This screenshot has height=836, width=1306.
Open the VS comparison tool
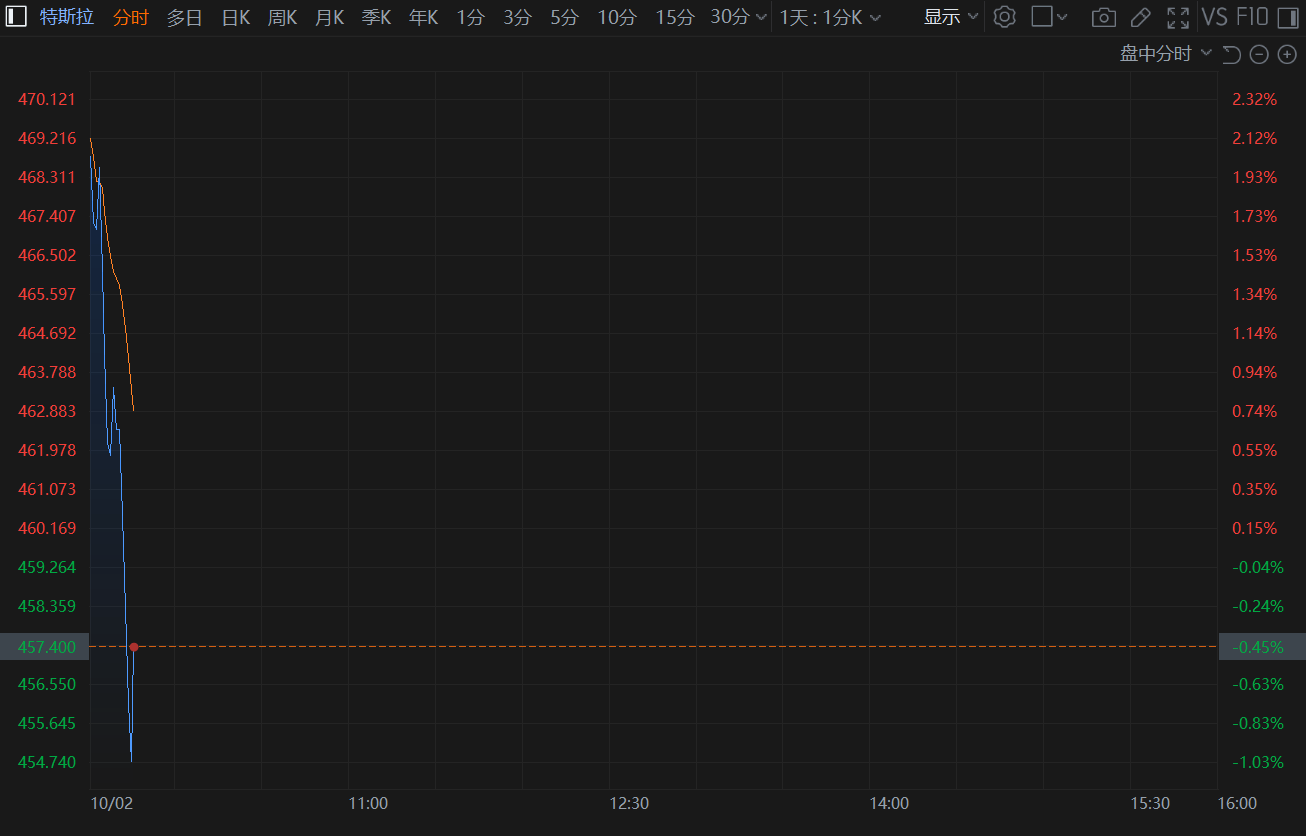1214,17
